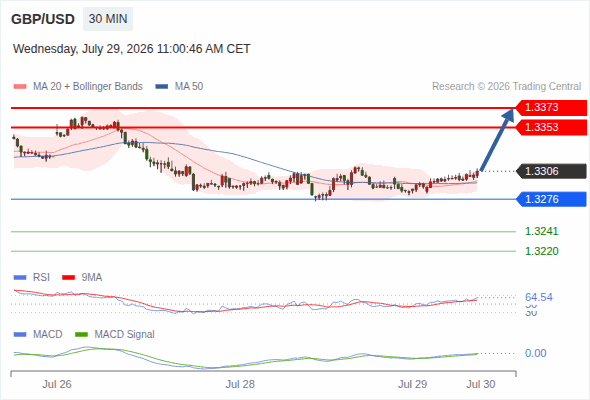Click the GBP/USD pair title
Image resolution: width=590 pixels, height=400 pixels.
click(x=43, y=19)
